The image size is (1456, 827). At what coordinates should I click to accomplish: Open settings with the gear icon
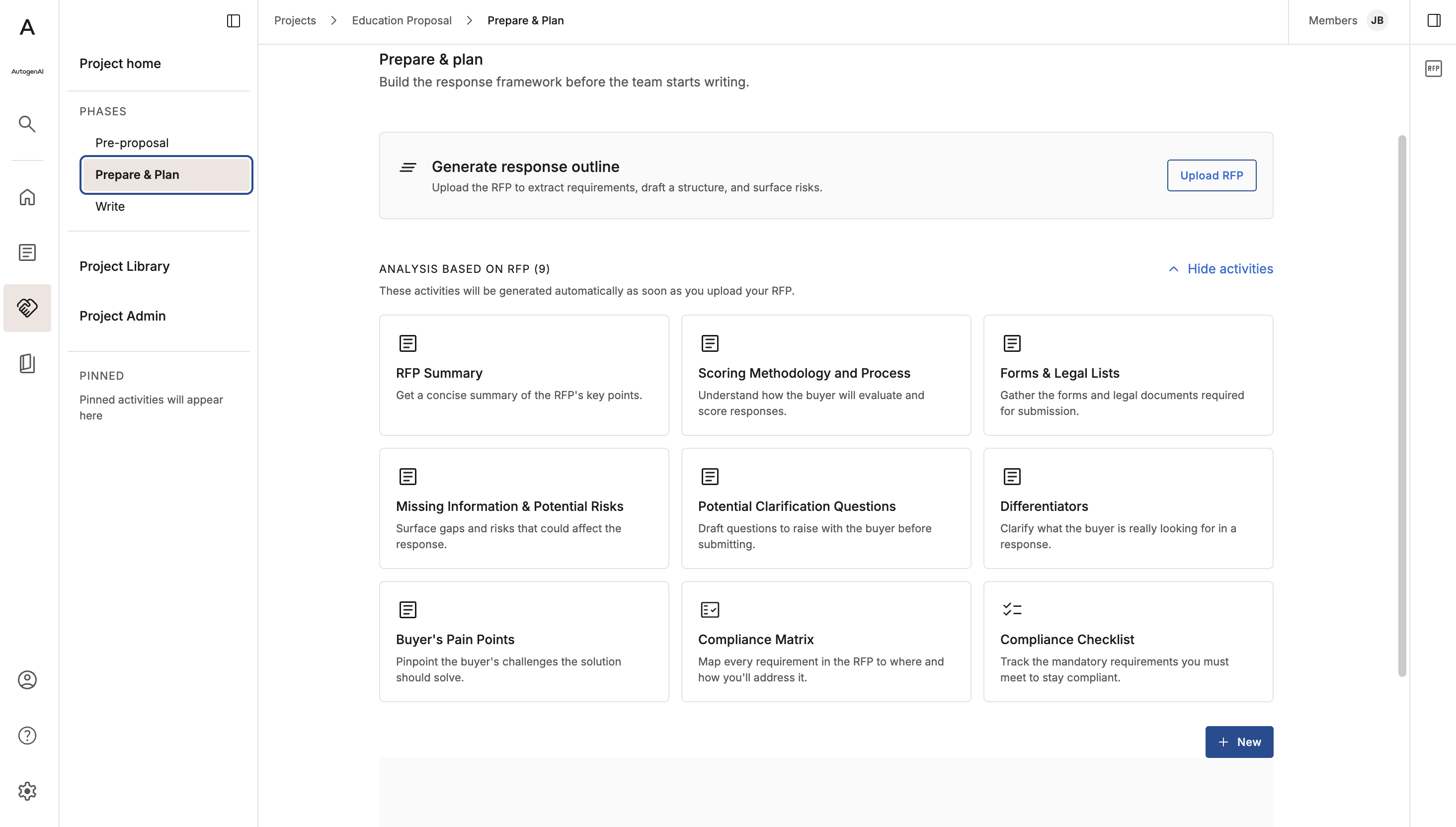pos(27,791)
